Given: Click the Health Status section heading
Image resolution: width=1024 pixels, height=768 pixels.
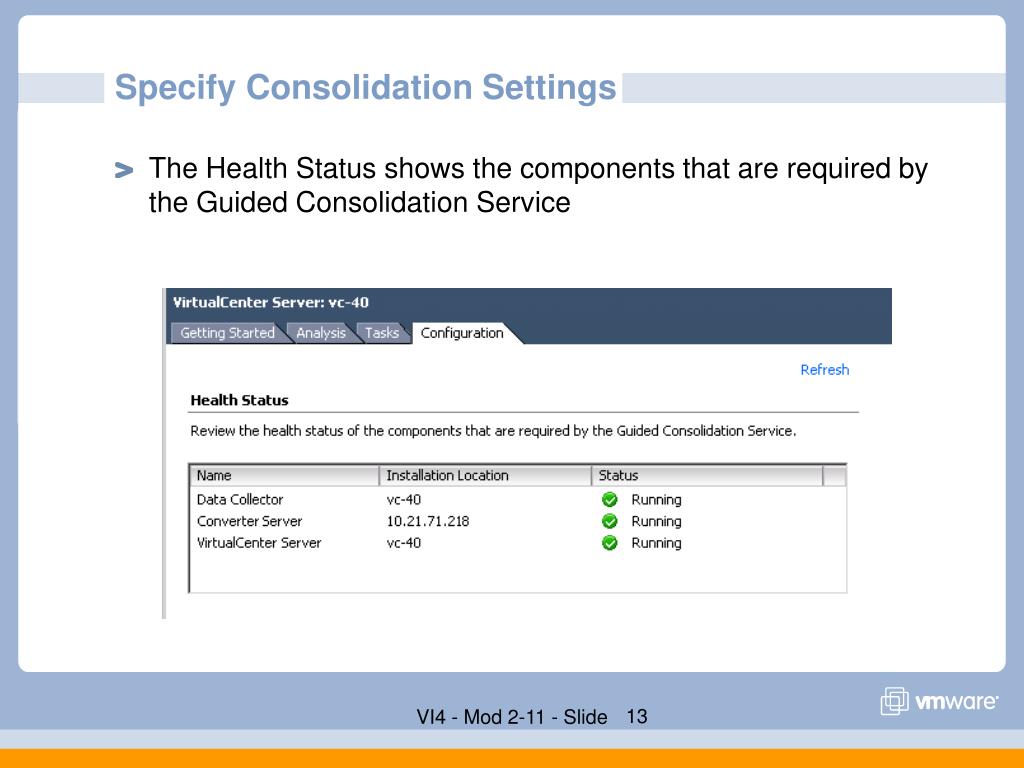Looking at the screenshot, I should pyautogui.click(x=239, y=400).
